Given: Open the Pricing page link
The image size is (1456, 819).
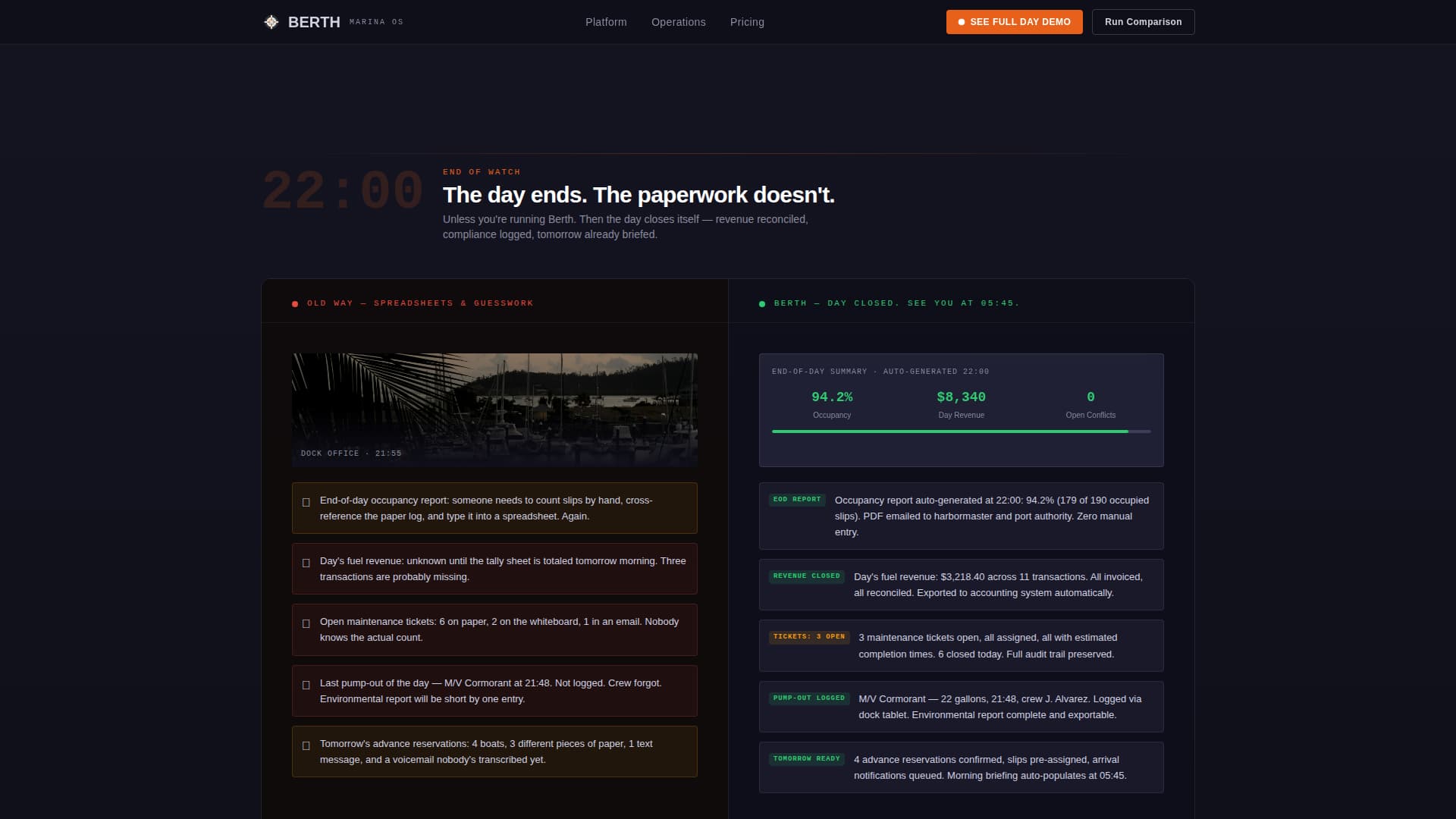Looking at the screenshot, I should click(747, 22).
